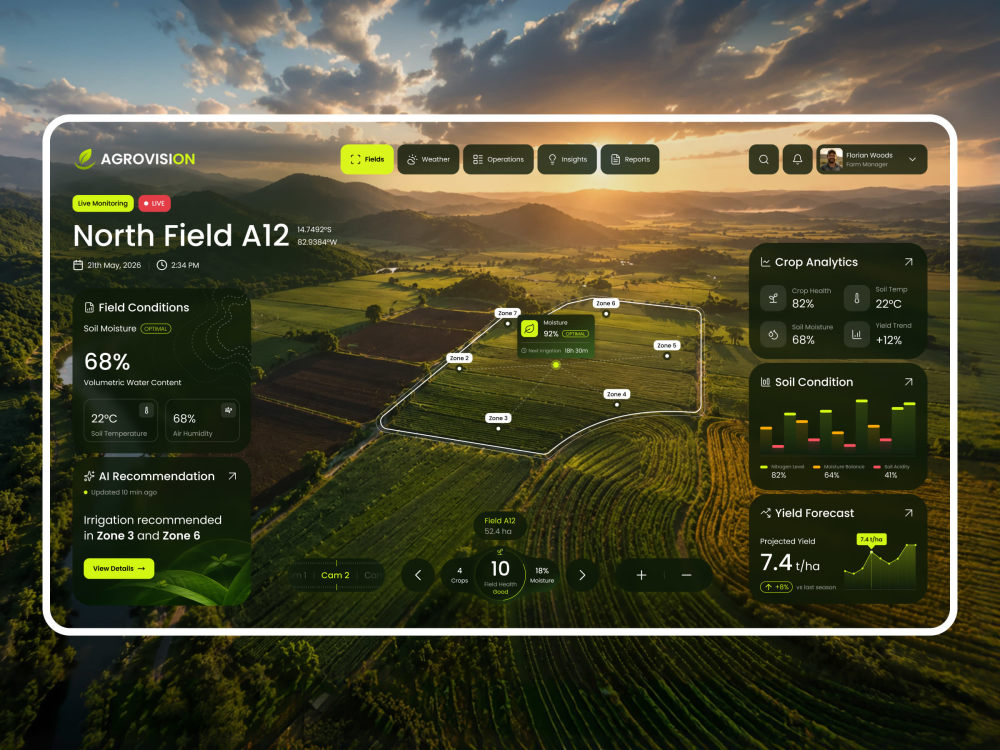1000x750 pixels.
Task: Select the Zone 7 map marker
Action: click(507, 313)
